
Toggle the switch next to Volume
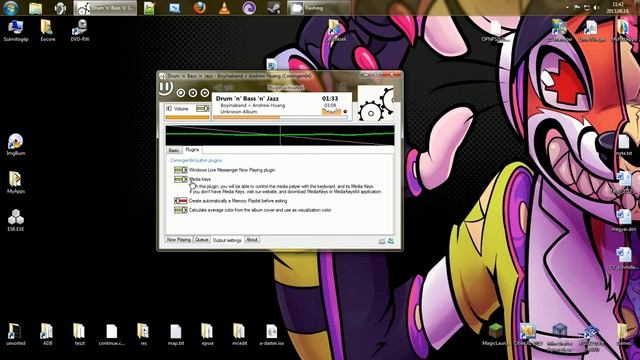[202, 109]
